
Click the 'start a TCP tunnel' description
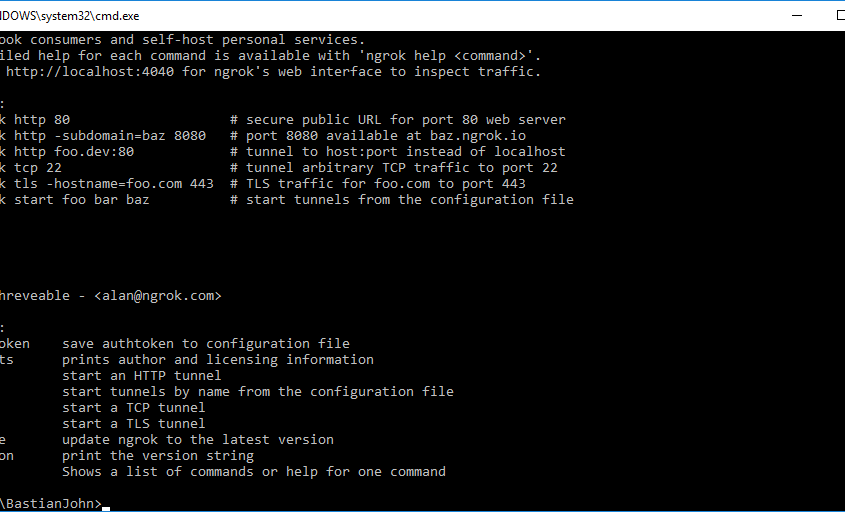(134, 407)
